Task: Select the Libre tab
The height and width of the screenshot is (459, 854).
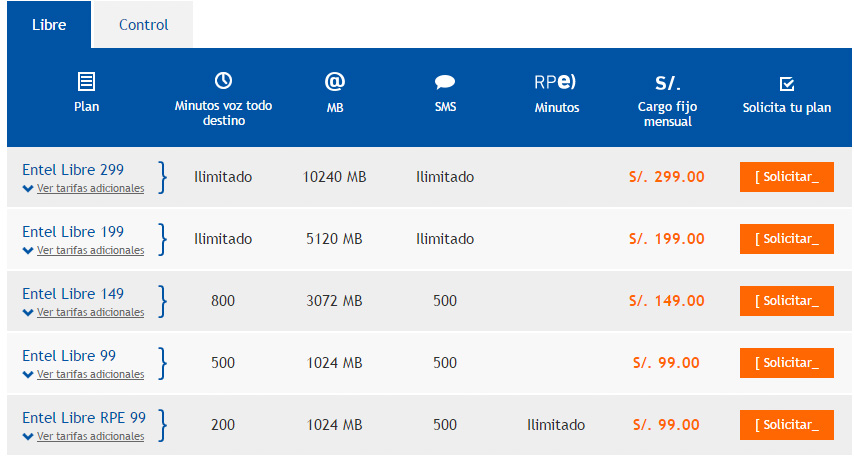Action: coord(49,25)
